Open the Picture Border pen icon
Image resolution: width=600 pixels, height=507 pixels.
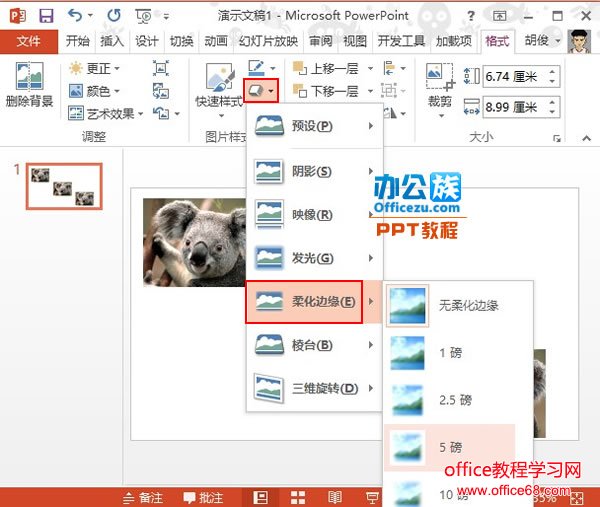(x=256, y=68)
